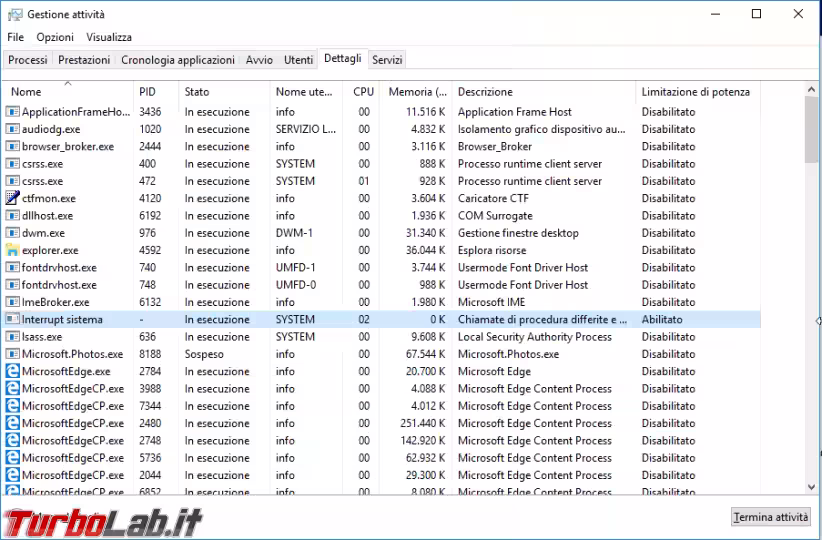The image size is (822, 540).
Task: Click the Interrupt sistema row icon
Action: click(x=13, y=319)
